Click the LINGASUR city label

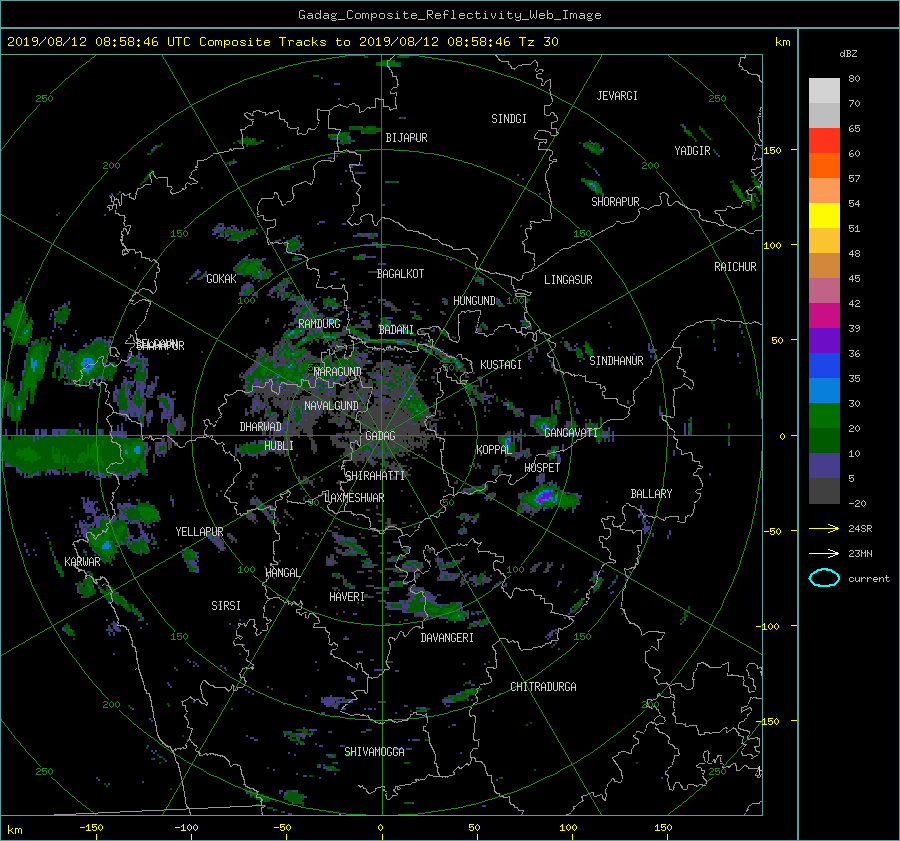(568, 280)
